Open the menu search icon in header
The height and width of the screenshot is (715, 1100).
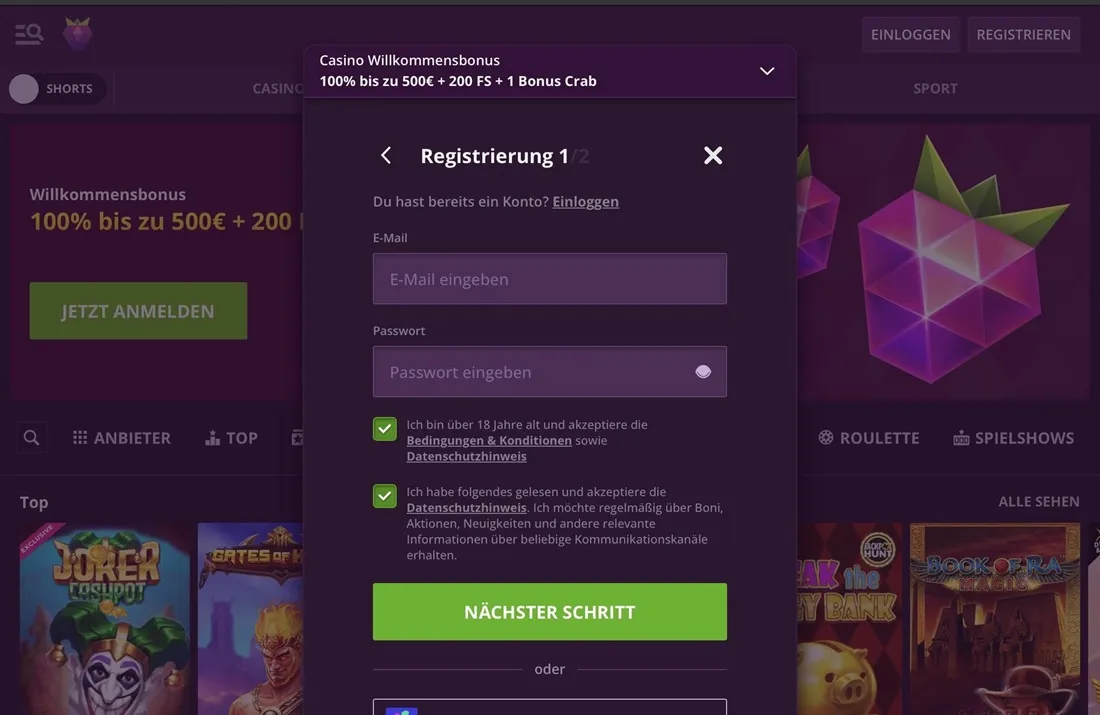click(29, 35)
